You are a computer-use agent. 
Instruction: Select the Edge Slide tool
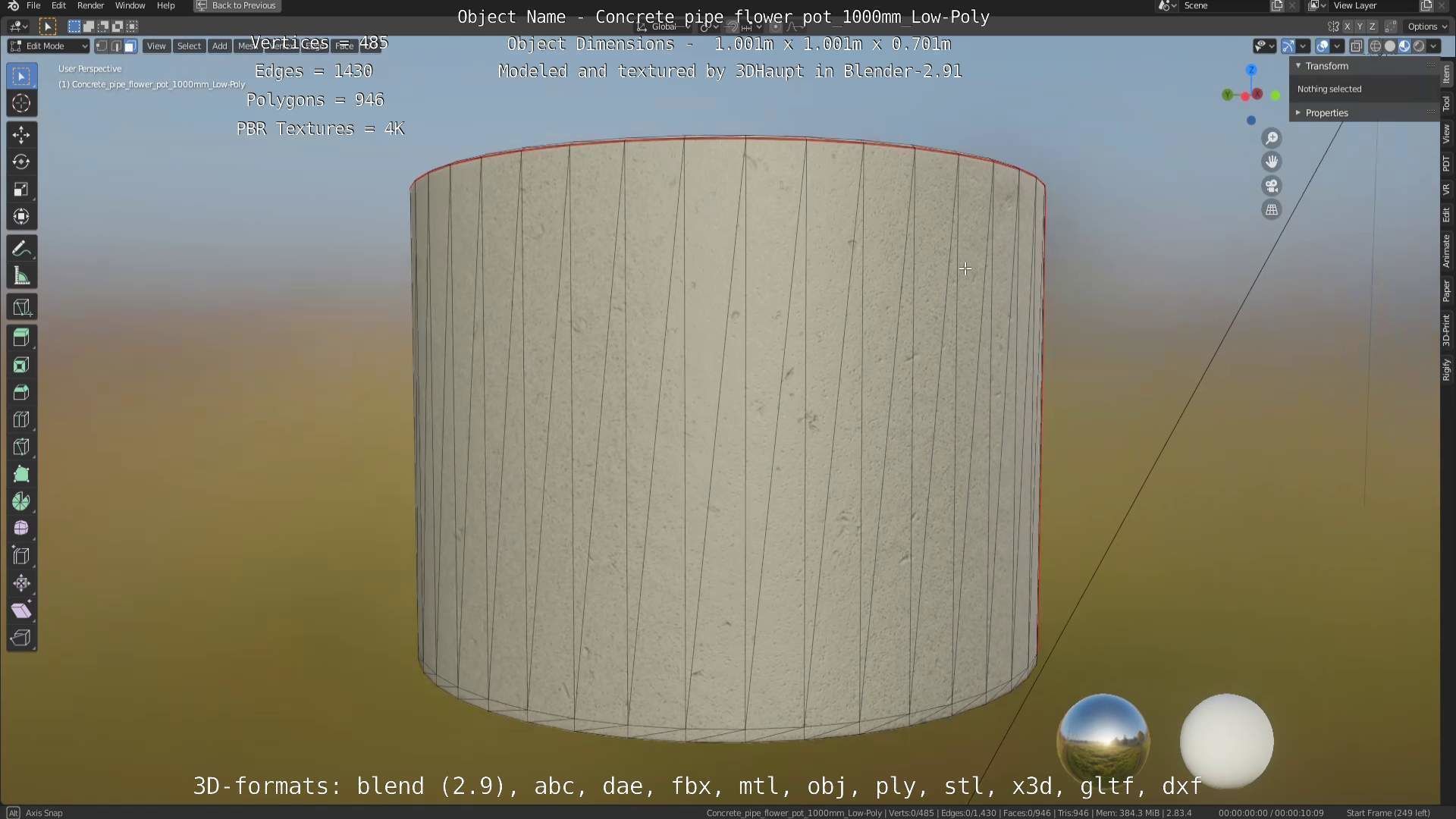(21, 556)
